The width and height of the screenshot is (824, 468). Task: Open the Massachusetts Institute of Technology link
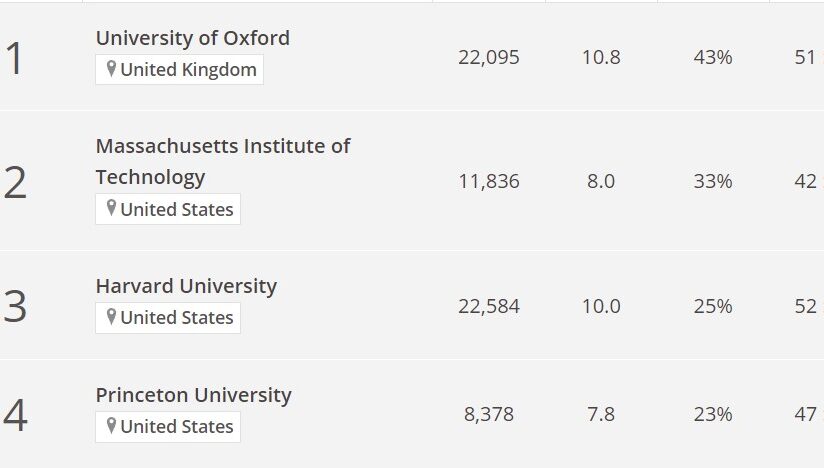223,161
